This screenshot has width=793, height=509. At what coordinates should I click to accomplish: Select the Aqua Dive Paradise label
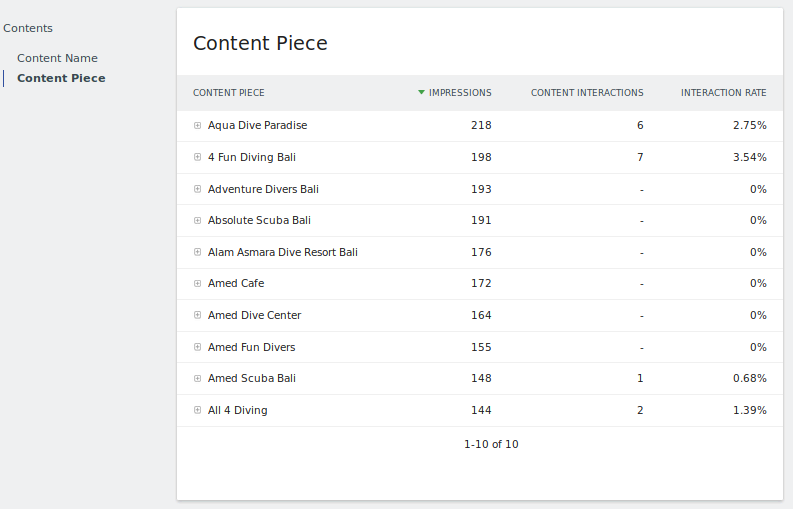257,126
